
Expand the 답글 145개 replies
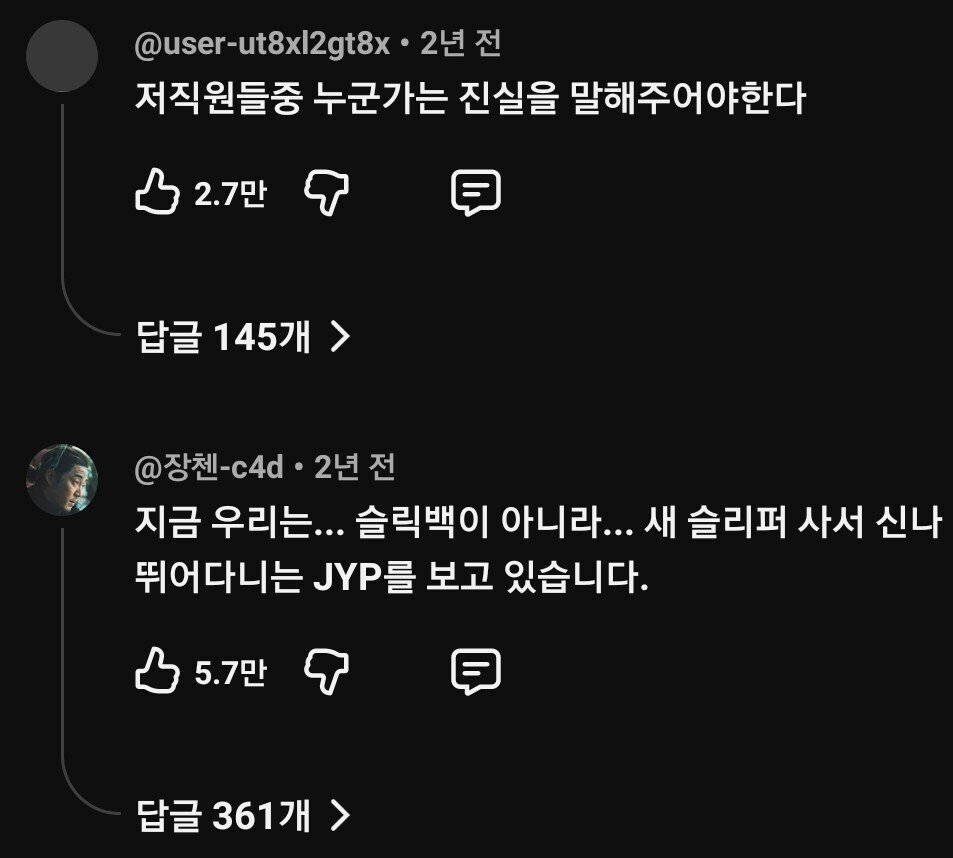pyautogui.click(x=244, y=336)
